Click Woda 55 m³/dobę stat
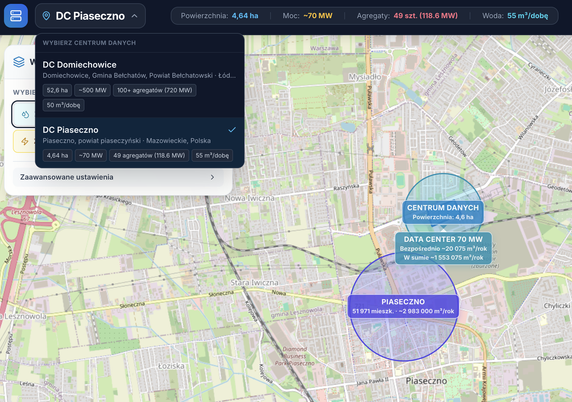Viewport: 572px width, 402px height. point(515,16)
